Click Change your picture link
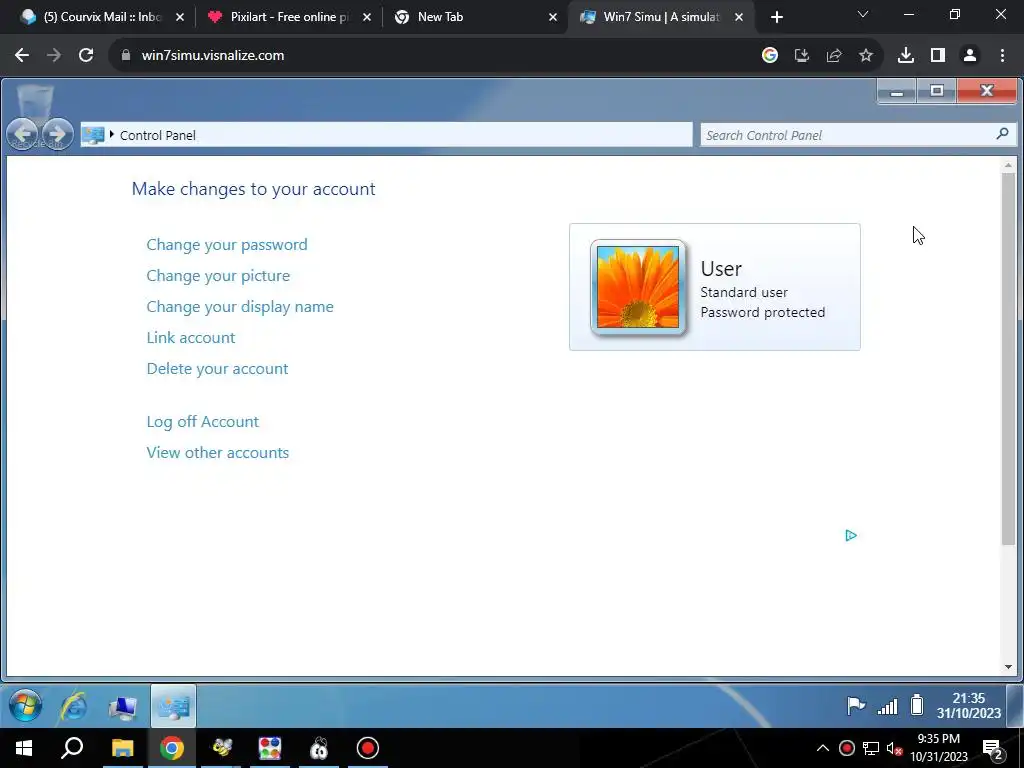Screen dimensions: 1024x768 pyautogui.click(x=218, y=276)
